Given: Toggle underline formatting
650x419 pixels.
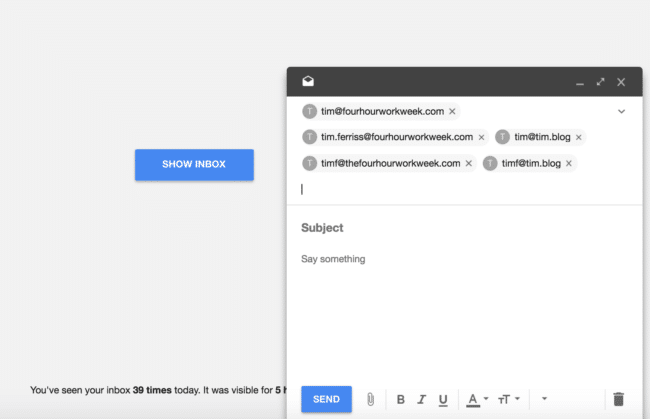Looking at the screenshot, I should pos(443,400).
